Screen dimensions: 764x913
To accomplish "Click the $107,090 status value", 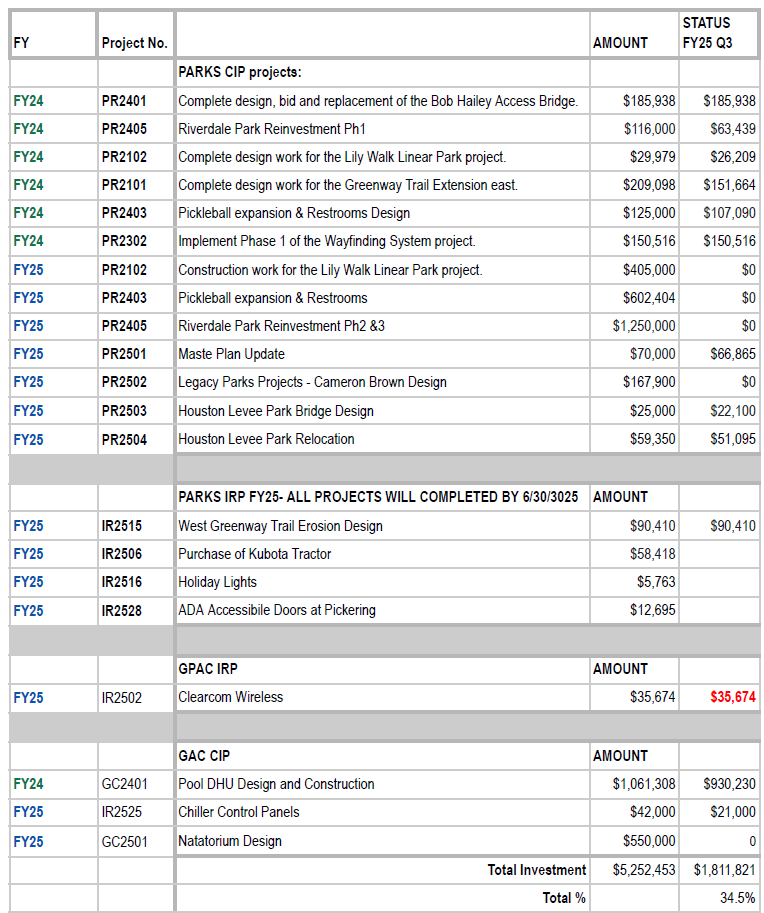I will click(730, 213).
